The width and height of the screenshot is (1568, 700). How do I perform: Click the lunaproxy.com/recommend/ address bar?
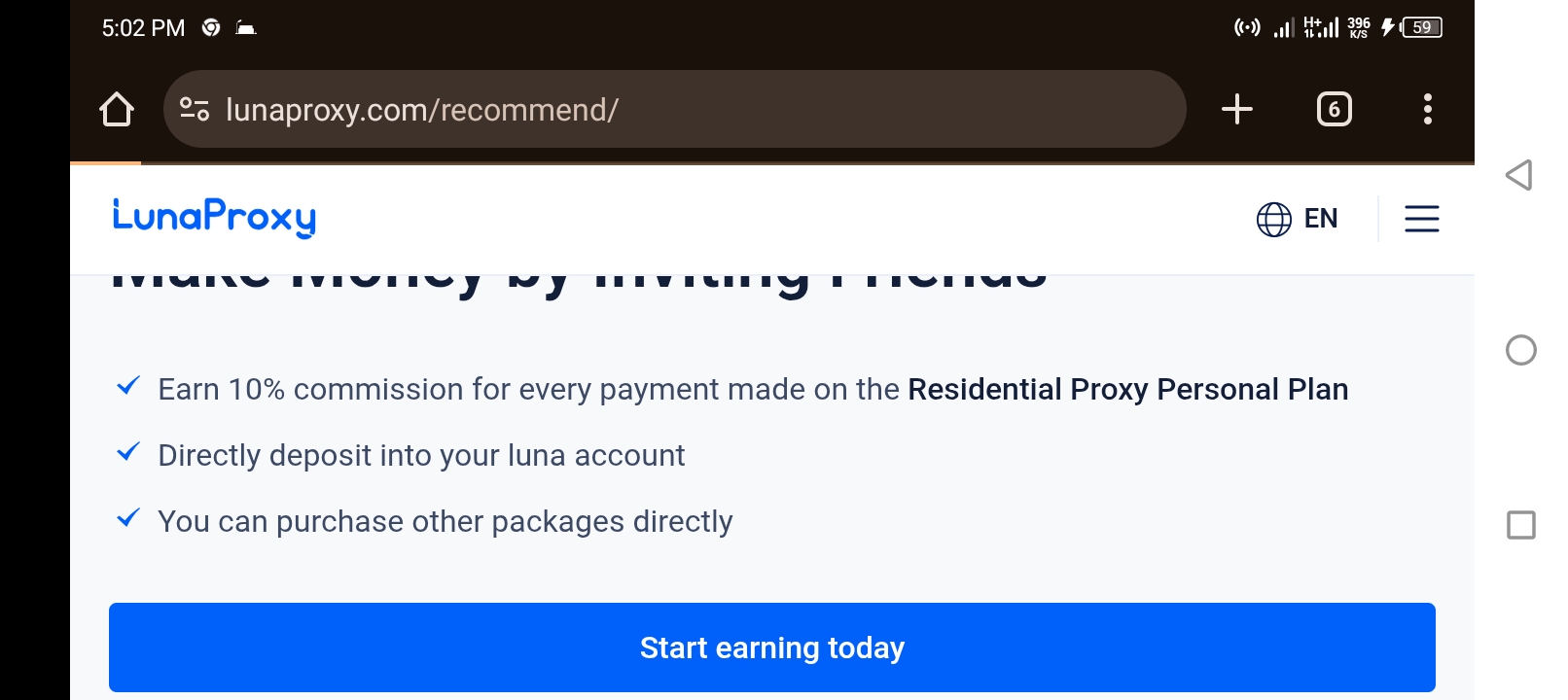pos(674,109)
